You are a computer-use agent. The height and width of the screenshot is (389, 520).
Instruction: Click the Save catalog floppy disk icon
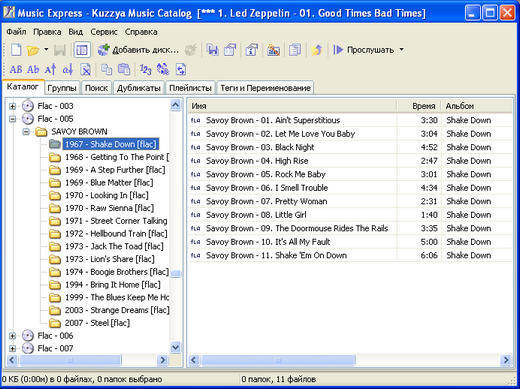[60, 50]
